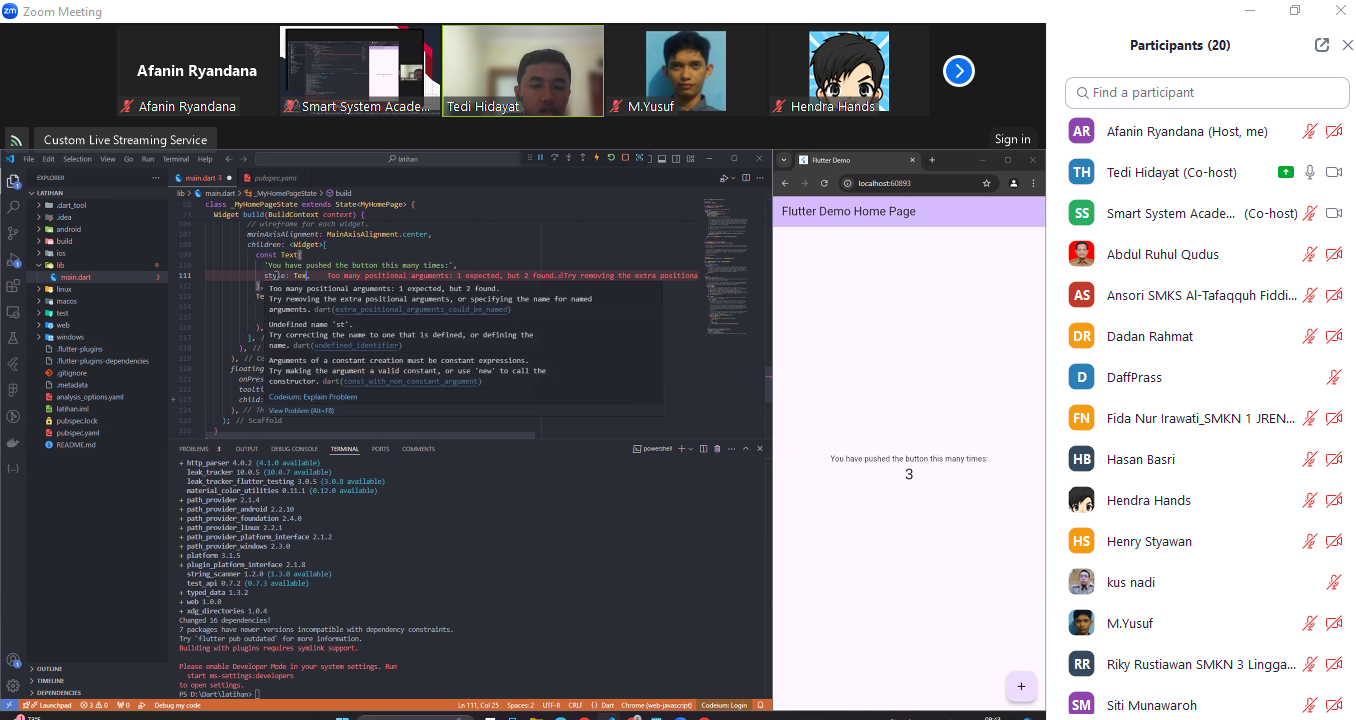This screenshot has height=720, width=1356.
Task: Open Chrome profile icon
Action: pyautogui.click(x=1013, y=183)
